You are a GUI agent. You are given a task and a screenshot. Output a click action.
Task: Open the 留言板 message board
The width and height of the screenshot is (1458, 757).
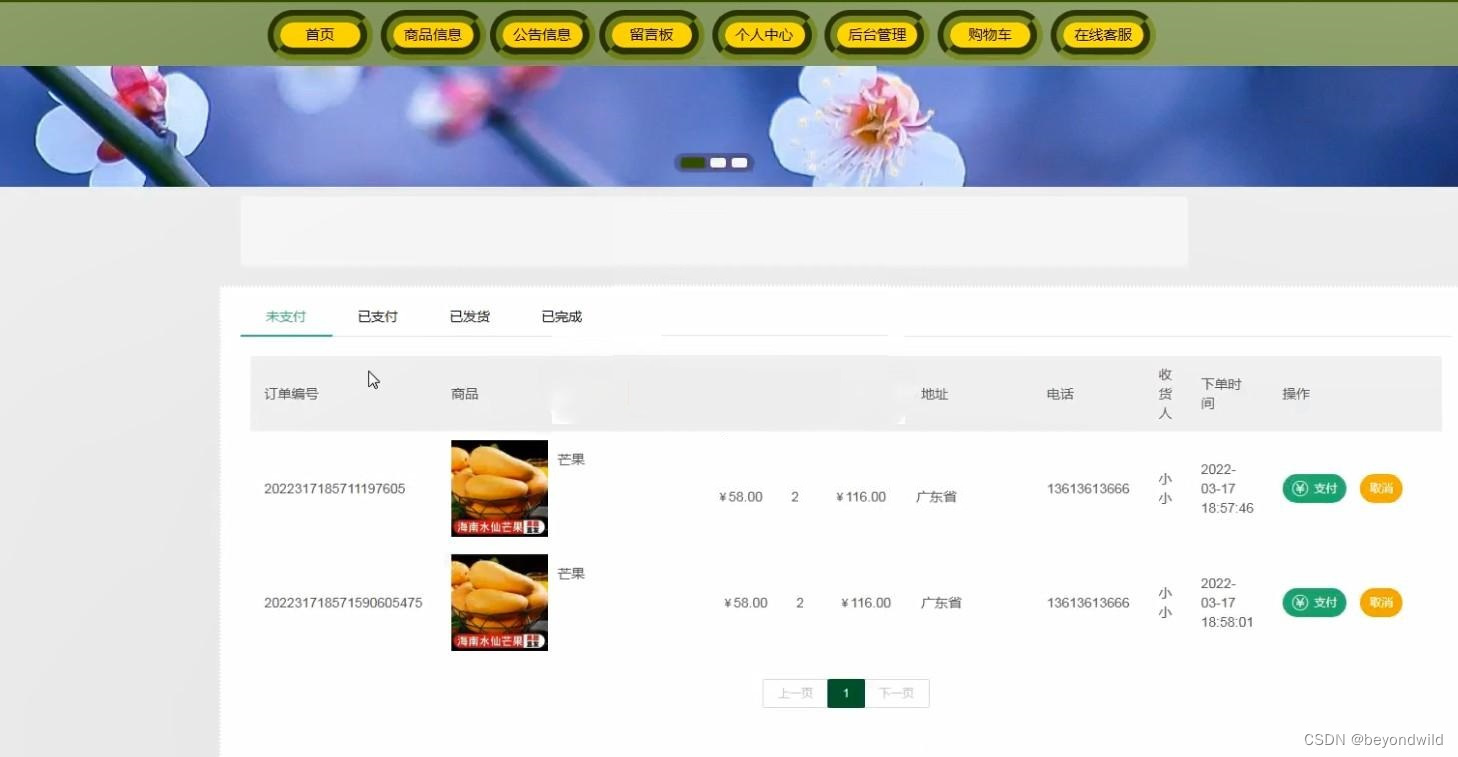(651, 33)
